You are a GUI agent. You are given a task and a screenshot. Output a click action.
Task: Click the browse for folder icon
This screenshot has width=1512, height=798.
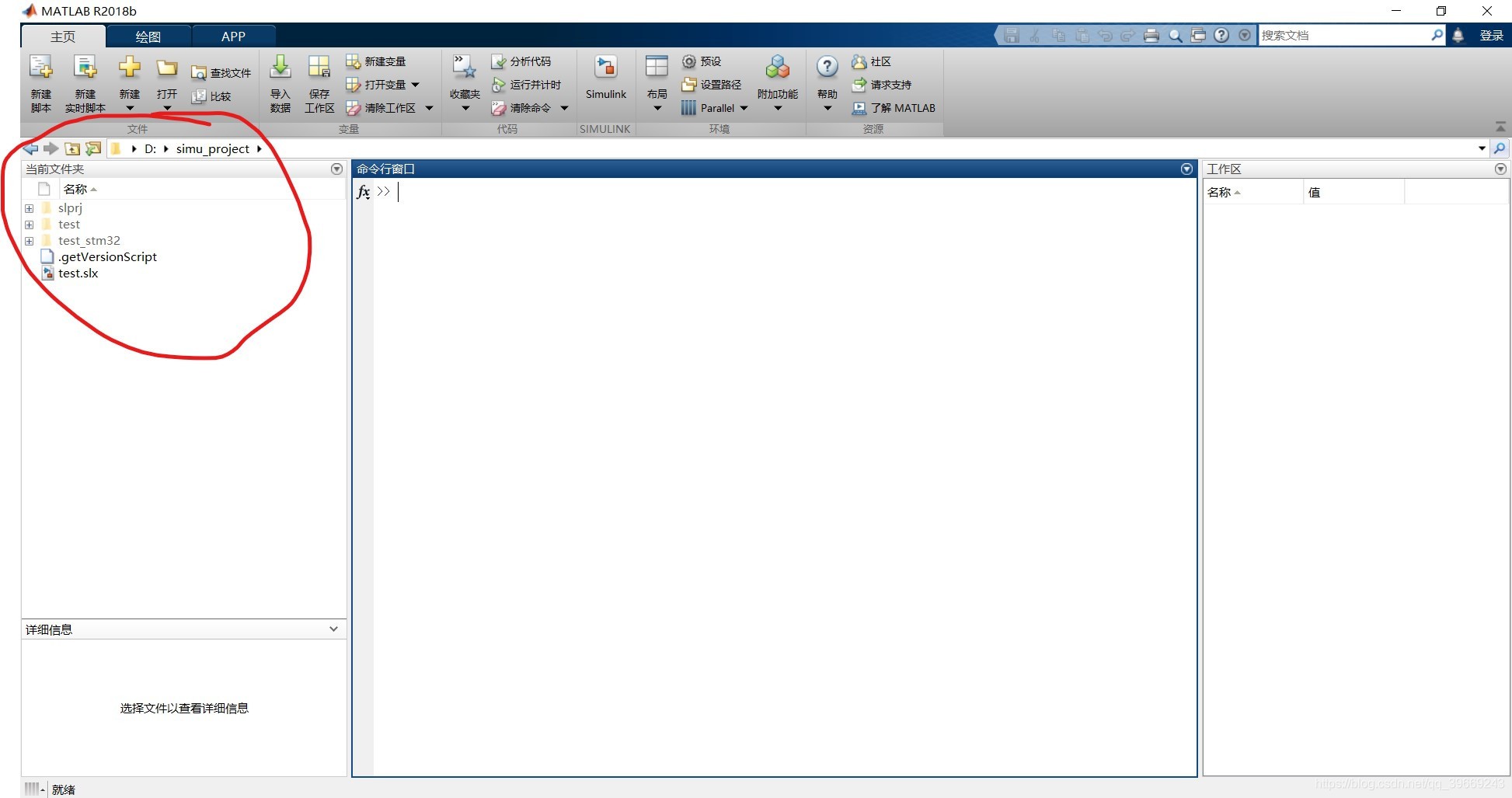pyautogui.click(x=93, y=148)
